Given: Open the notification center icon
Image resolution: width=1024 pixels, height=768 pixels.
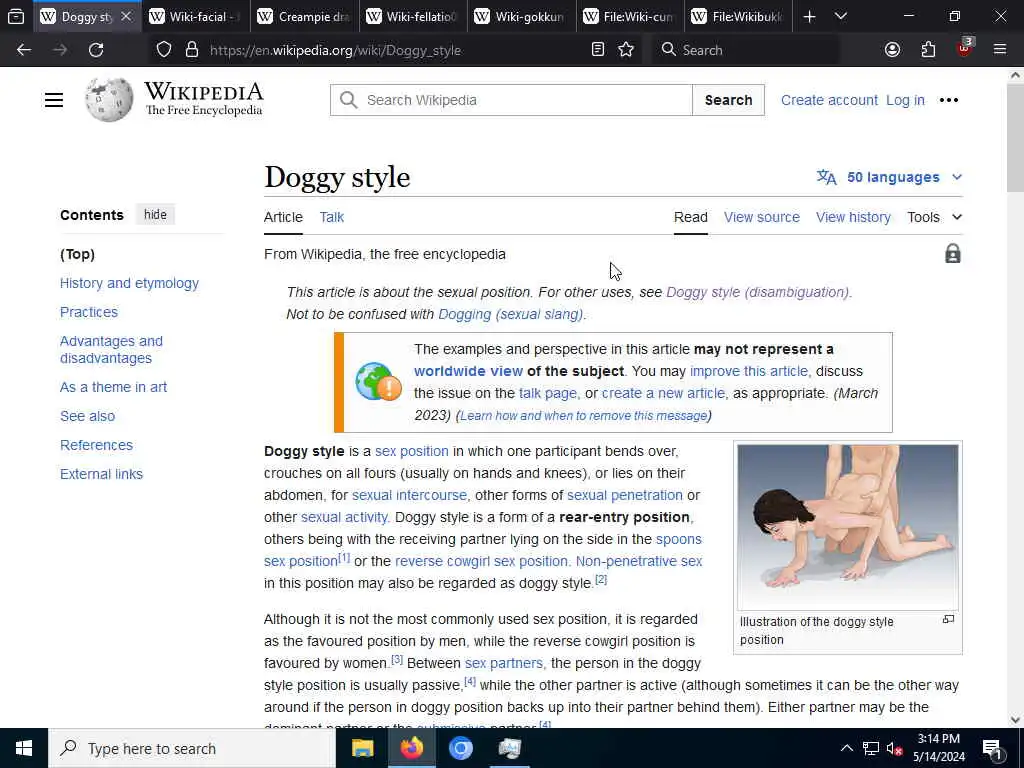Looking at the screenshot, I should (x=992, y=748).
